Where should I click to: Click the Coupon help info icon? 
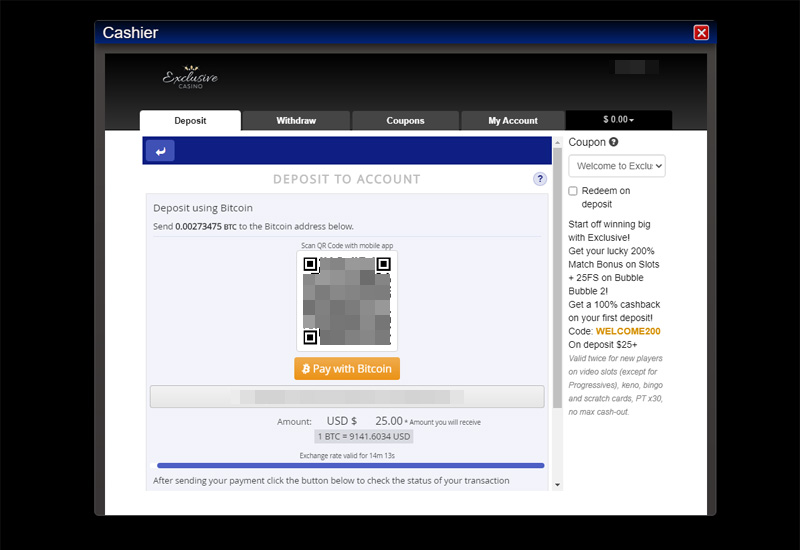click(x=614, y=142)
